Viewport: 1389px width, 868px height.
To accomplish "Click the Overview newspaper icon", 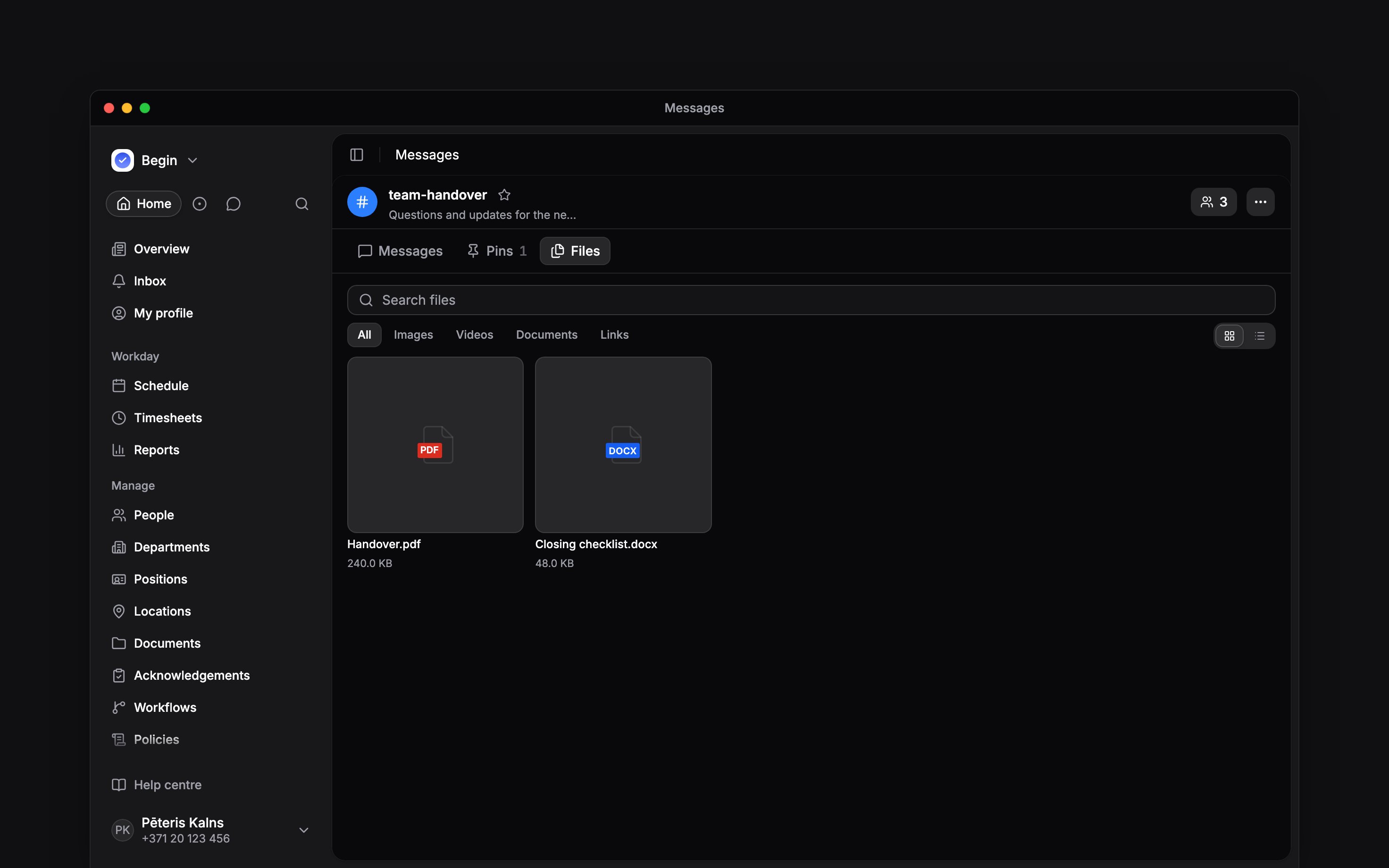I will pos(119,249).
